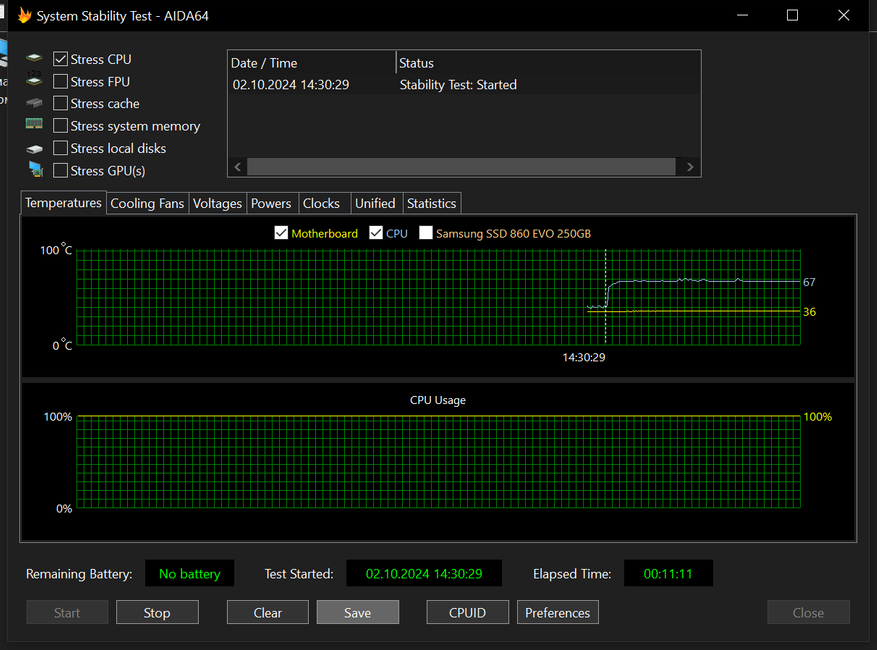
Task: Stop the running stability test
Action: click(157, 613)
